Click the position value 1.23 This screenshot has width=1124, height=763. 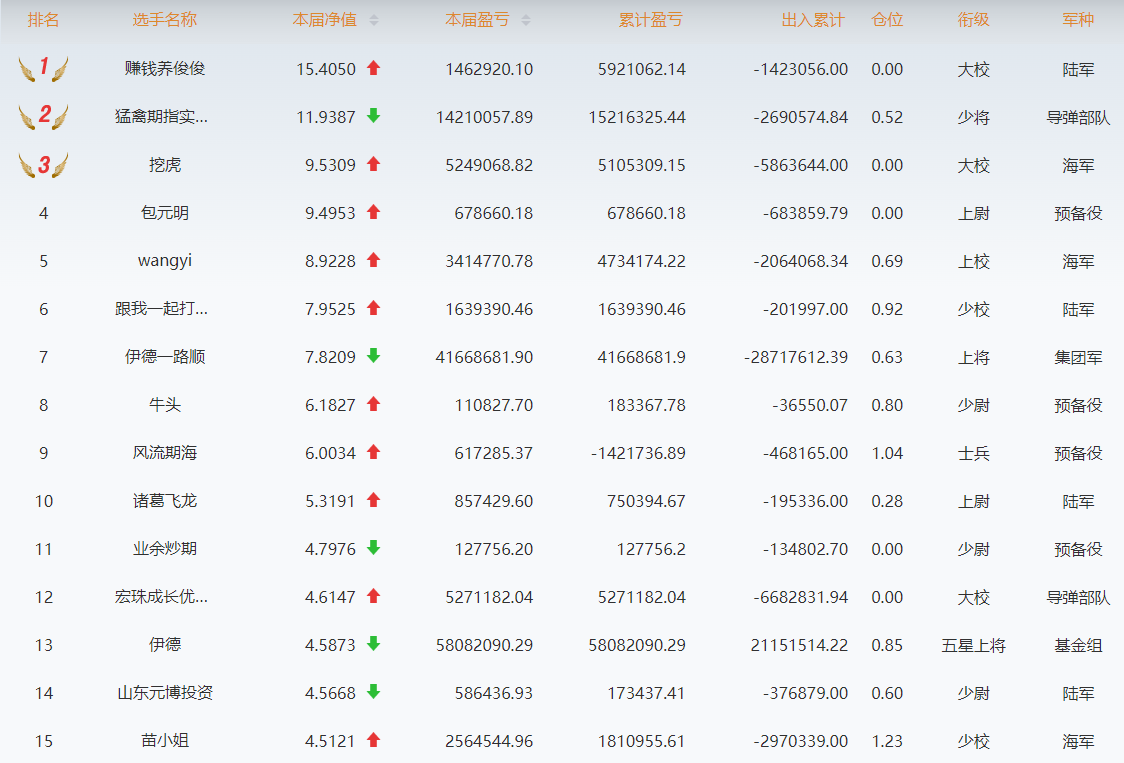[x=887, y=741]
